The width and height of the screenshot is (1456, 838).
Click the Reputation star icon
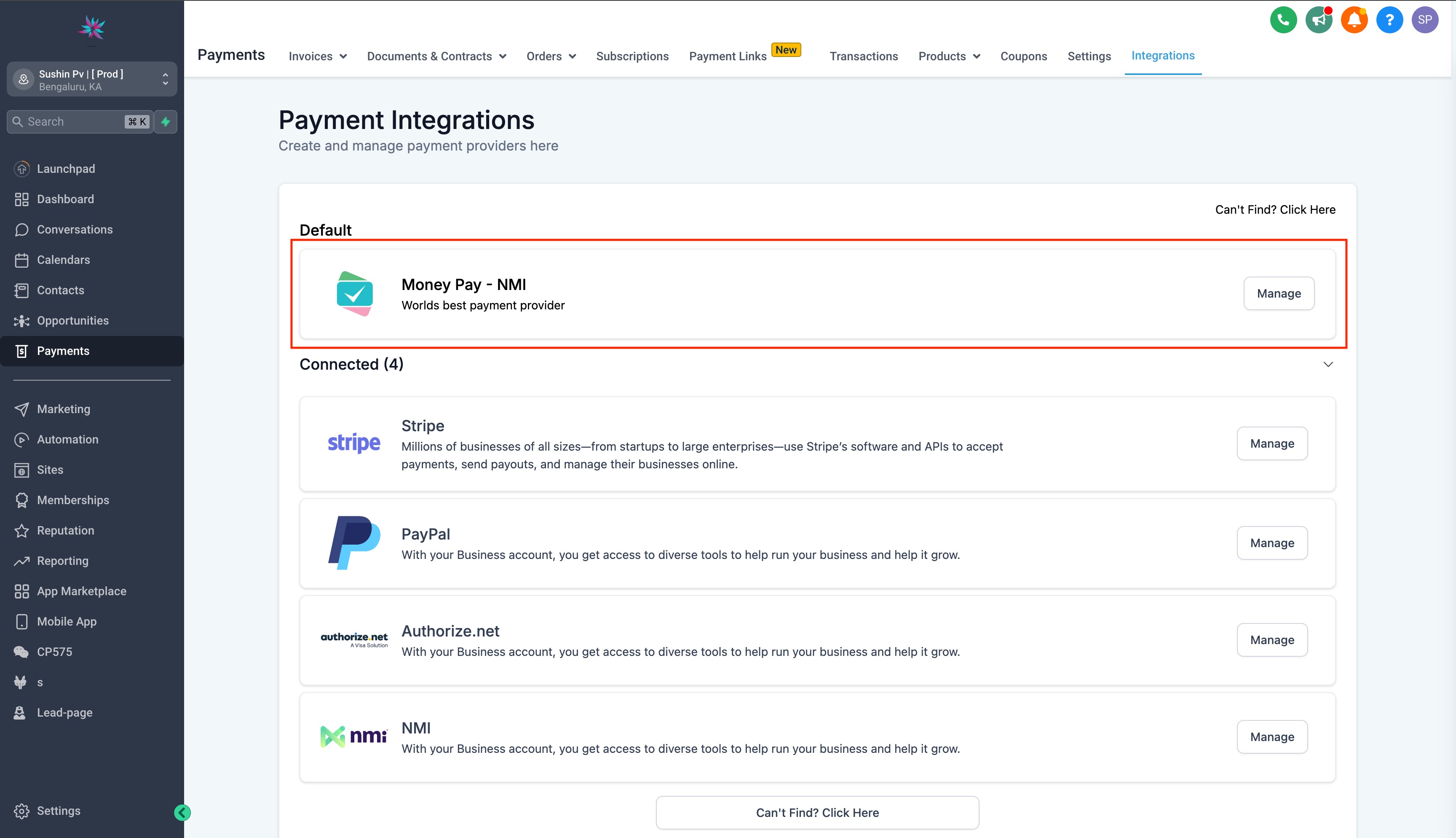[22, 531]
